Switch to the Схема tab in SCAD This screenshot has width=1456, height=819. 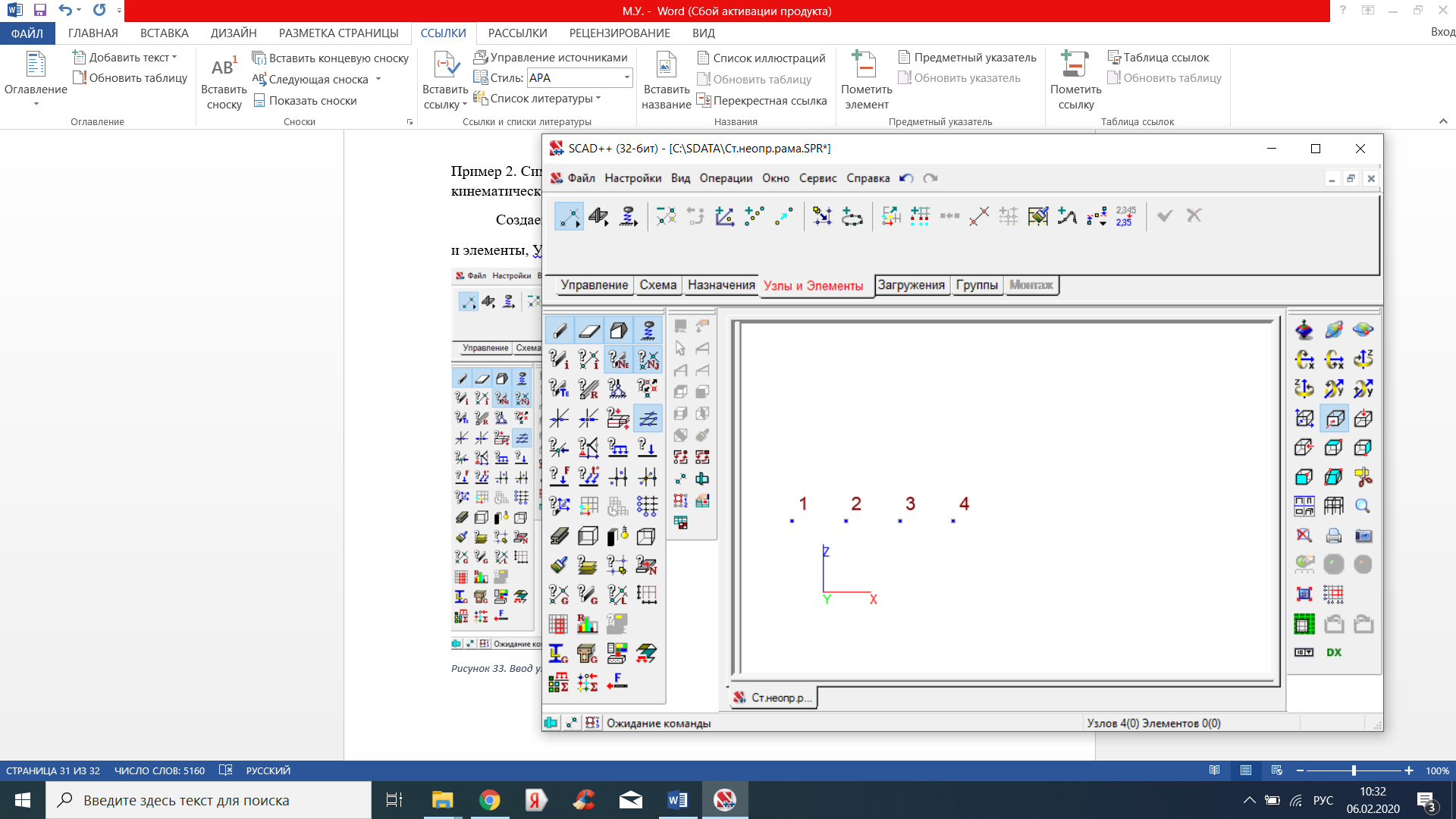[x=657, y=285]
